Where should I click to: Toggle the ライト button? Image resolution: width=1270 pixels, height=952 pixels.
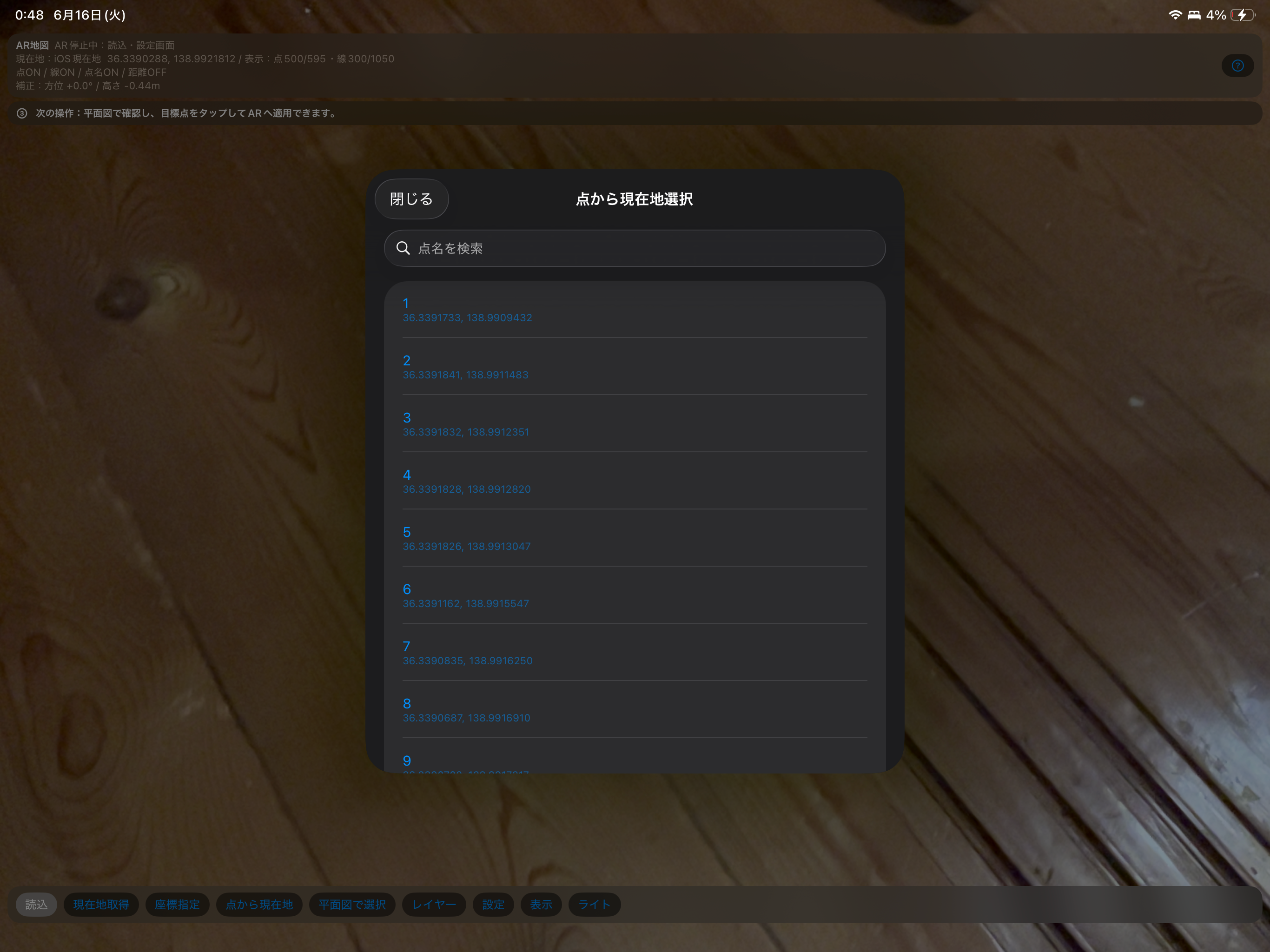(594, 904)
